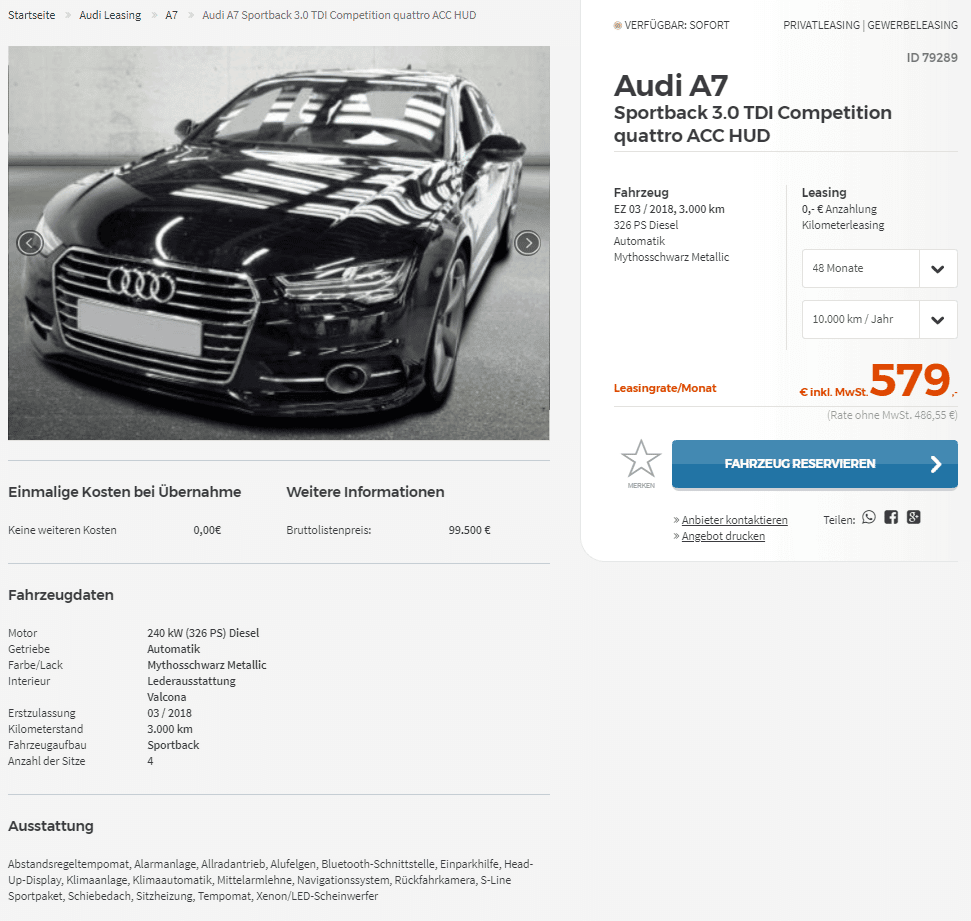Viewport: 971px width, 921px height.
Task: Click the Einmalige Kosten bei Übernahme heading
Action: click(124, 492)
